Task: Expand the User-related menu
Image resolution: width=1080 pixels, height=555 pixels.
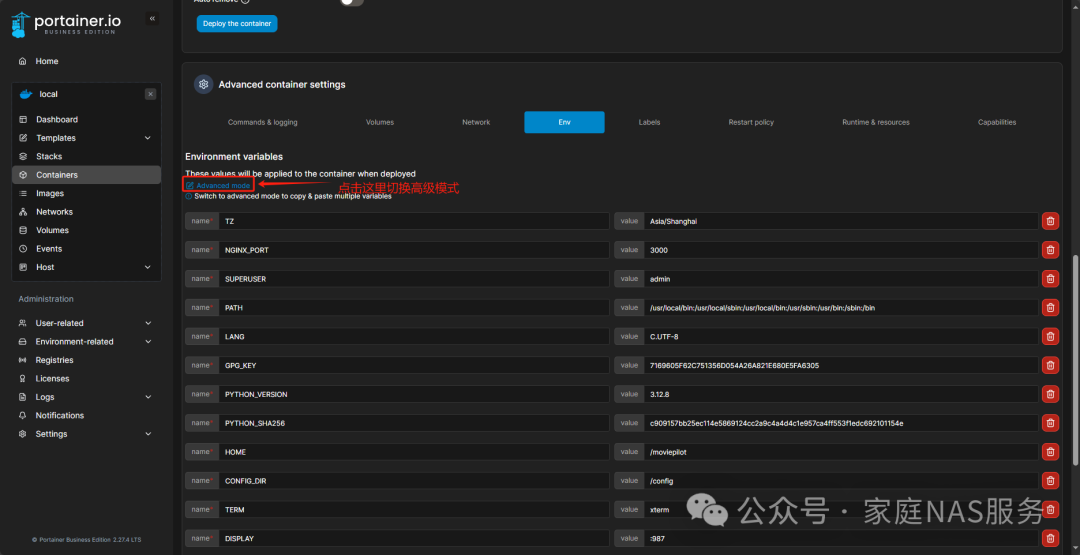Action: [x=148, y=324]
